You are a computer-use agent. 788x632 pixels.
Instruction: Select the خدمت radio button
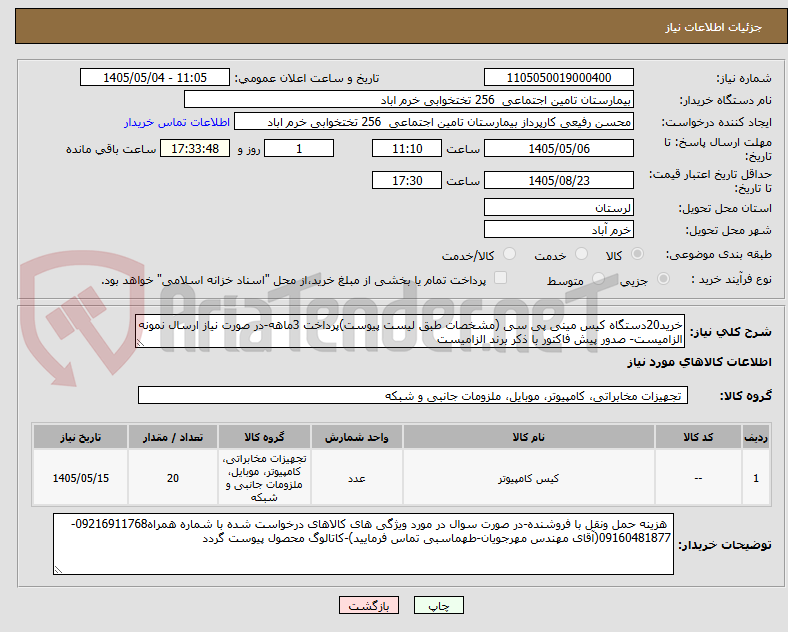[x=581, y=254]
